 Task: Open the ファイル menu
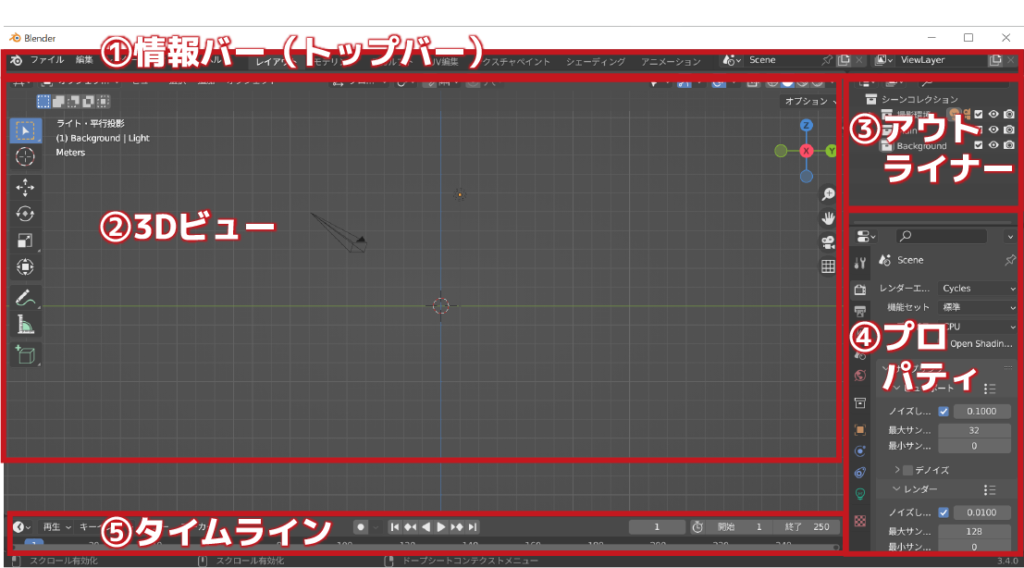(46, 61)
